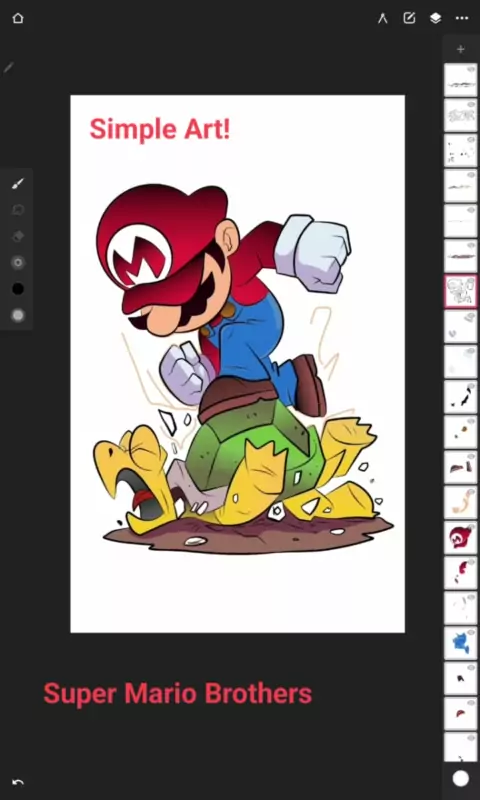Open the white background color layer circle

461,779
